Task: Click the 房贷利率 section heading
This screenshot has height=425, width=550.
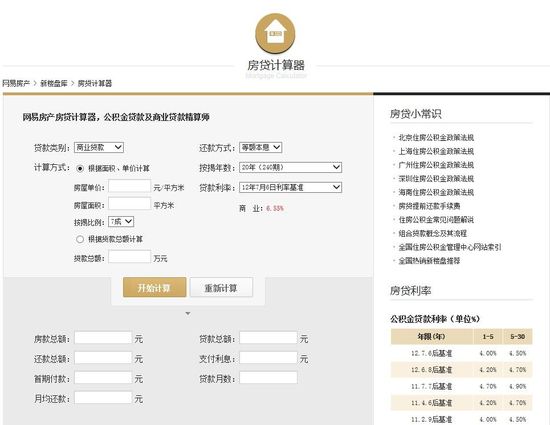Action: [410, 290]
